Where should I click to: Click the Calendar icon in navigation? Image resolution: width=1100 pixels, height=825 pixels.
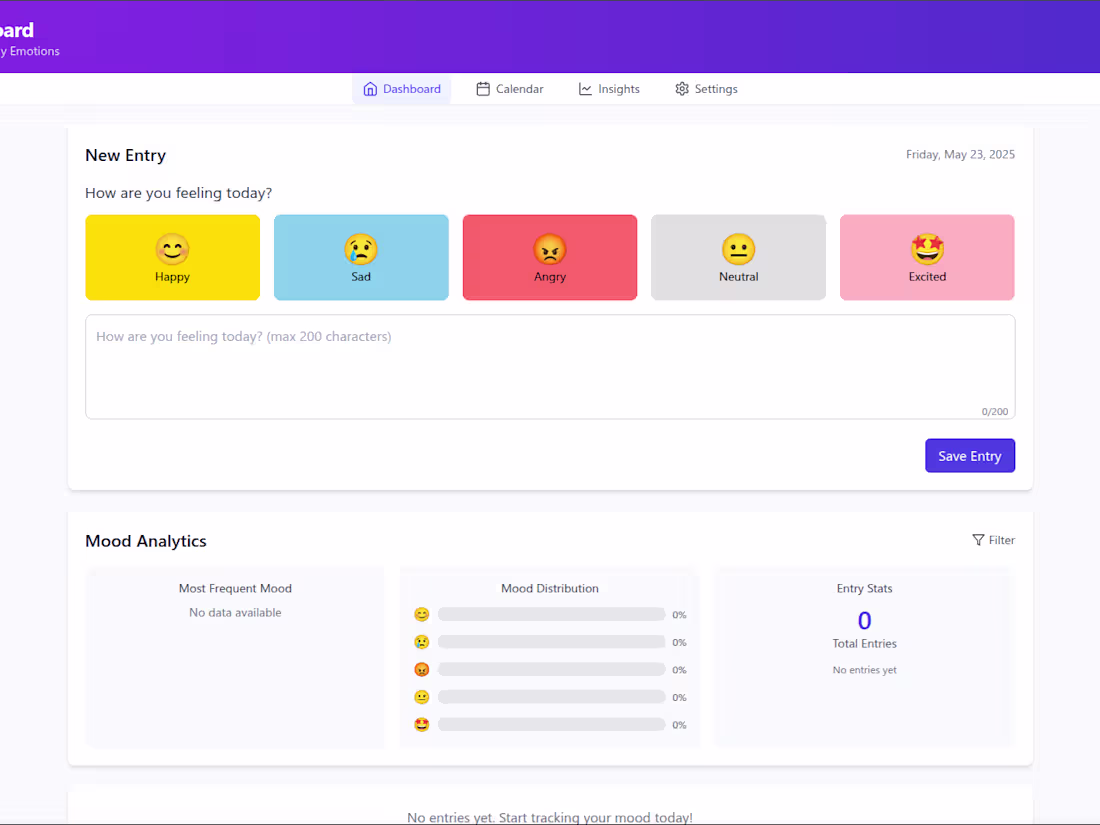(x=483, y=89)
